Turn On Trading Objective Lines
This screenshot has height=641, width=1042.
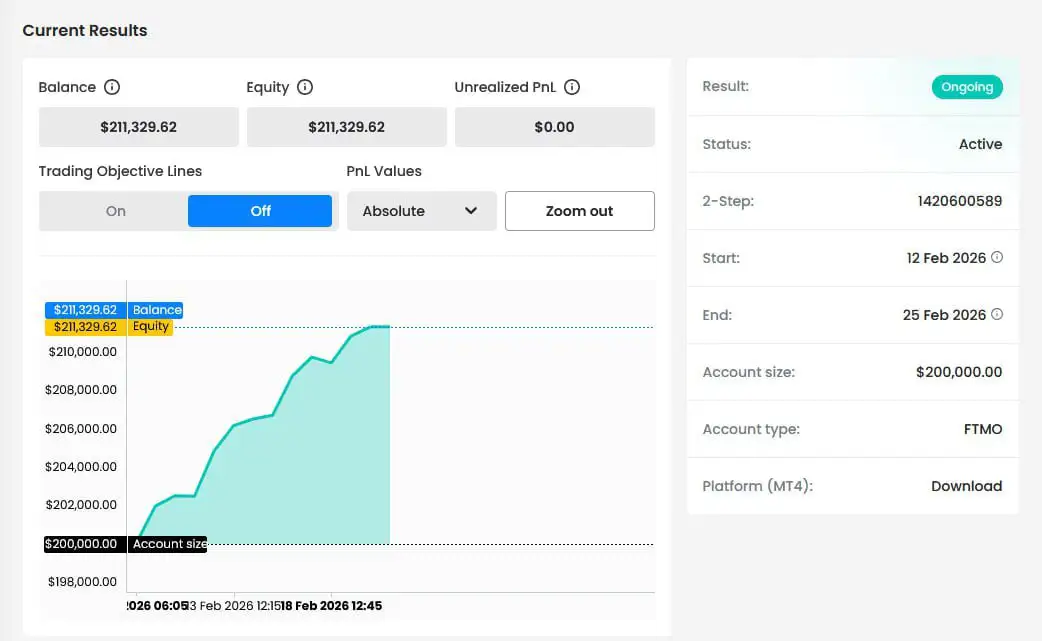[116, 211]
